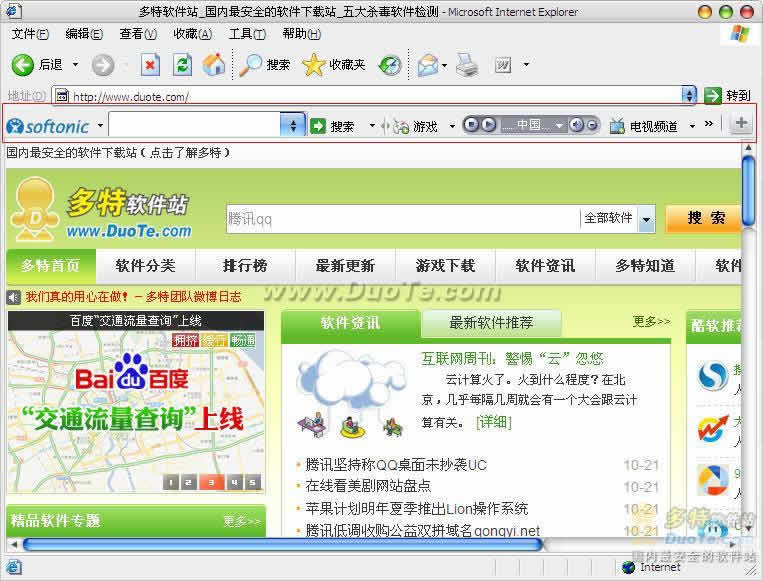
Task: Open the History clock icon
Action: [390, 65]
